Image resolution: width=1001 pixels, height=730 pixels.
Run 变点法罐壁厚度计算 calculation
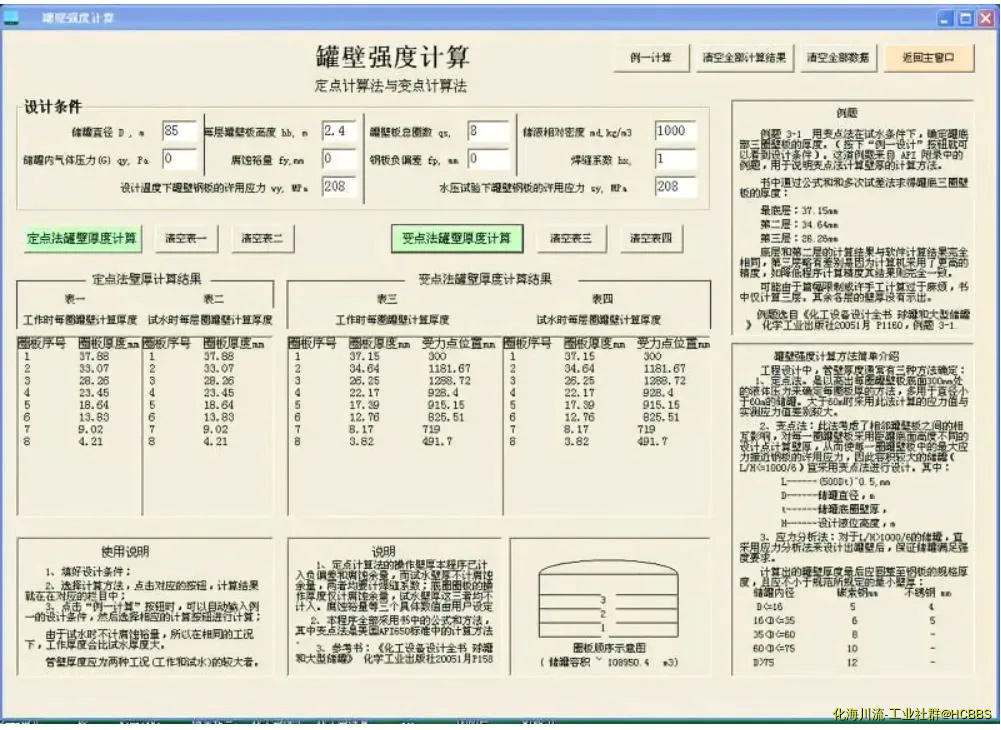point(456,239)
